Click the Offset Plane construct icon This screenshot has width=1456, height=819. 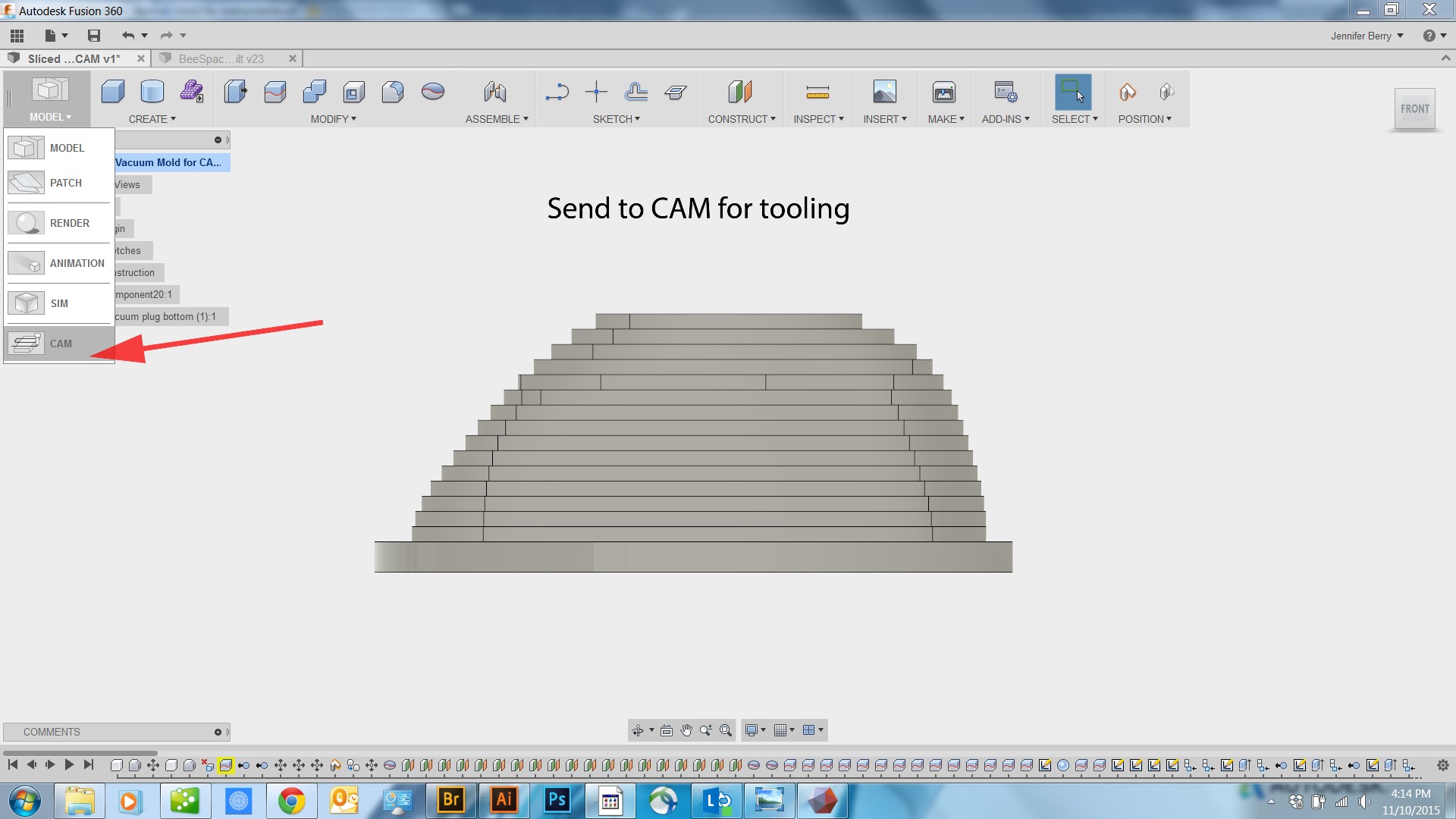click(x=740, y=93)
